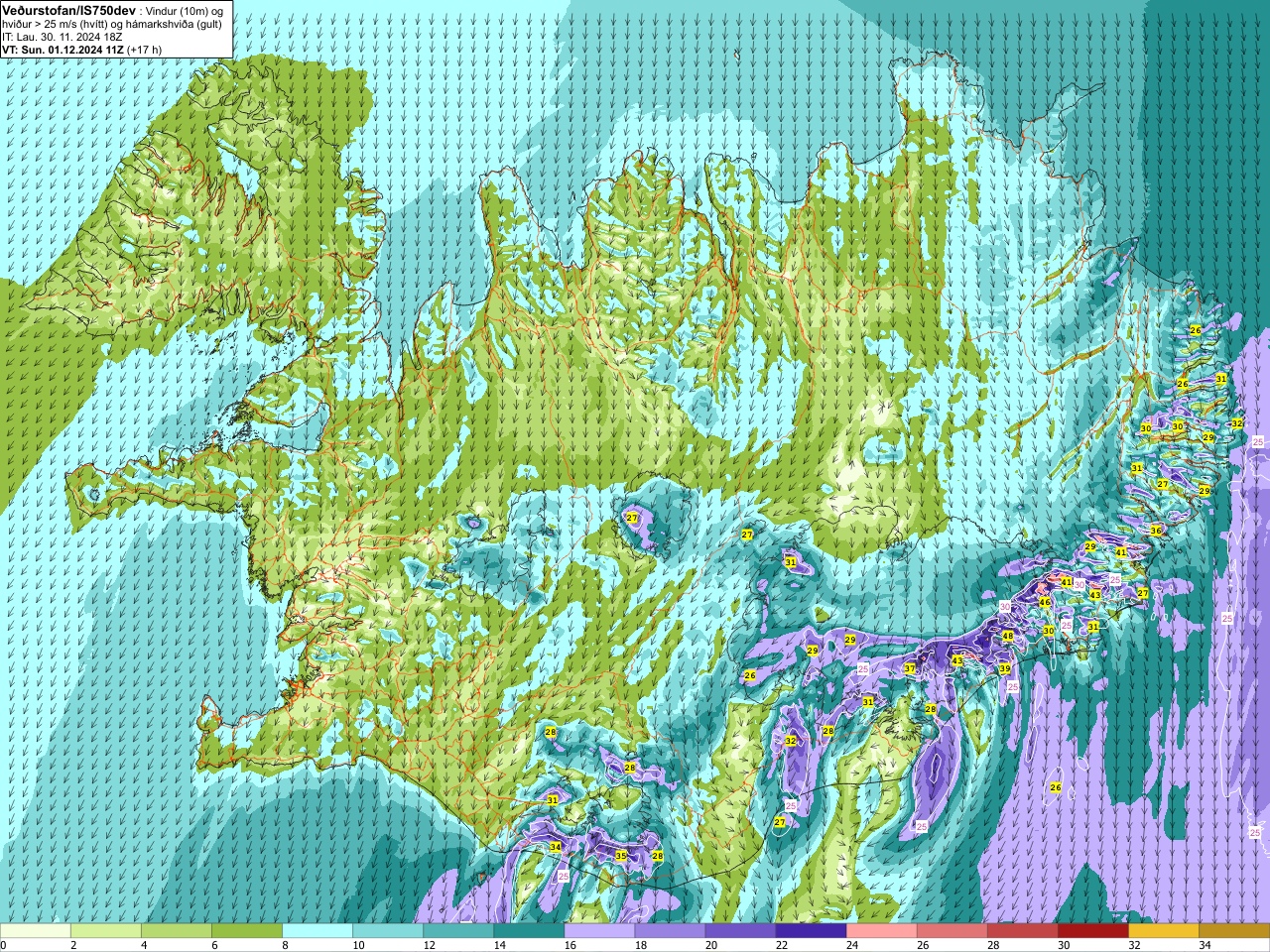Click the 26–28 salmon legend swatch
Image resolution: width=1270 pixels, height=952 pixels.
(x=952, y=931)
